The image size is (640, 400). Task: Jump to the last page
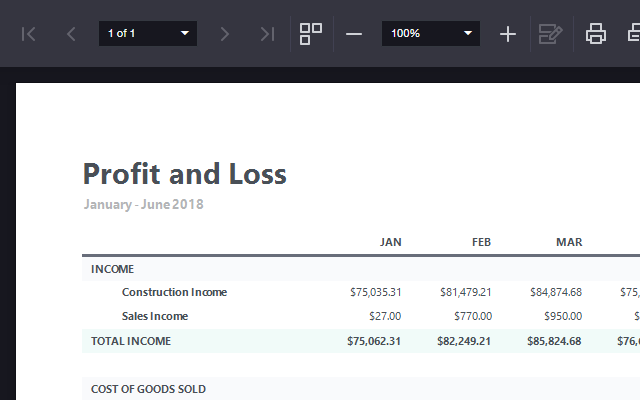tap(266, 34)
